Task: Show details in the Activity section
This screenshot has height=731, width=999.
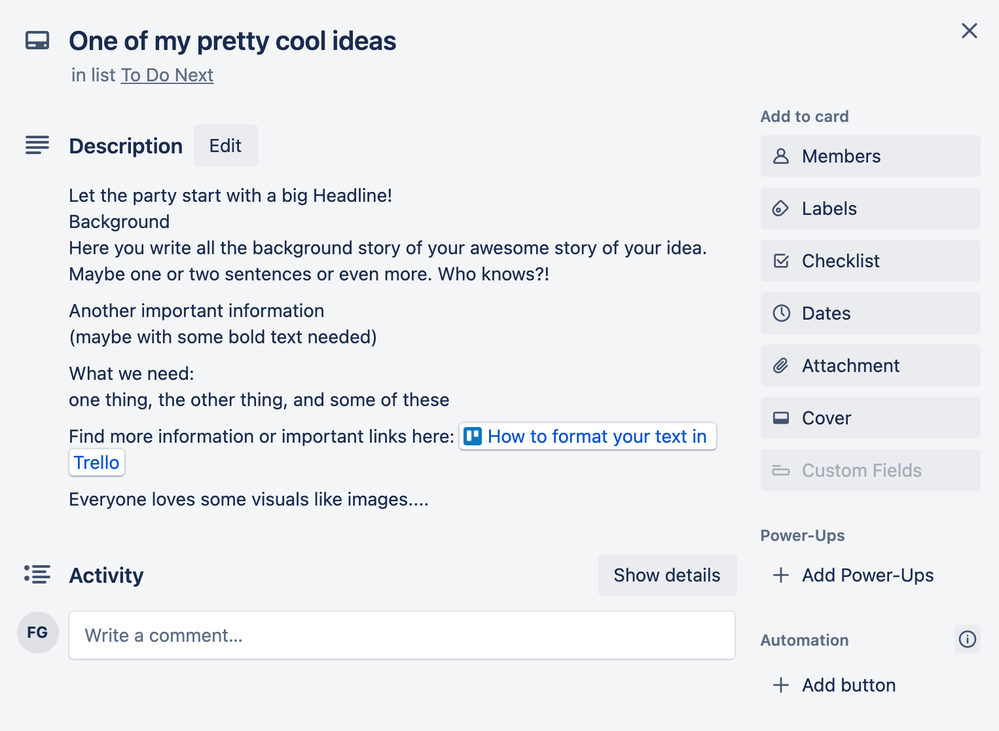Action: [667, 575]
